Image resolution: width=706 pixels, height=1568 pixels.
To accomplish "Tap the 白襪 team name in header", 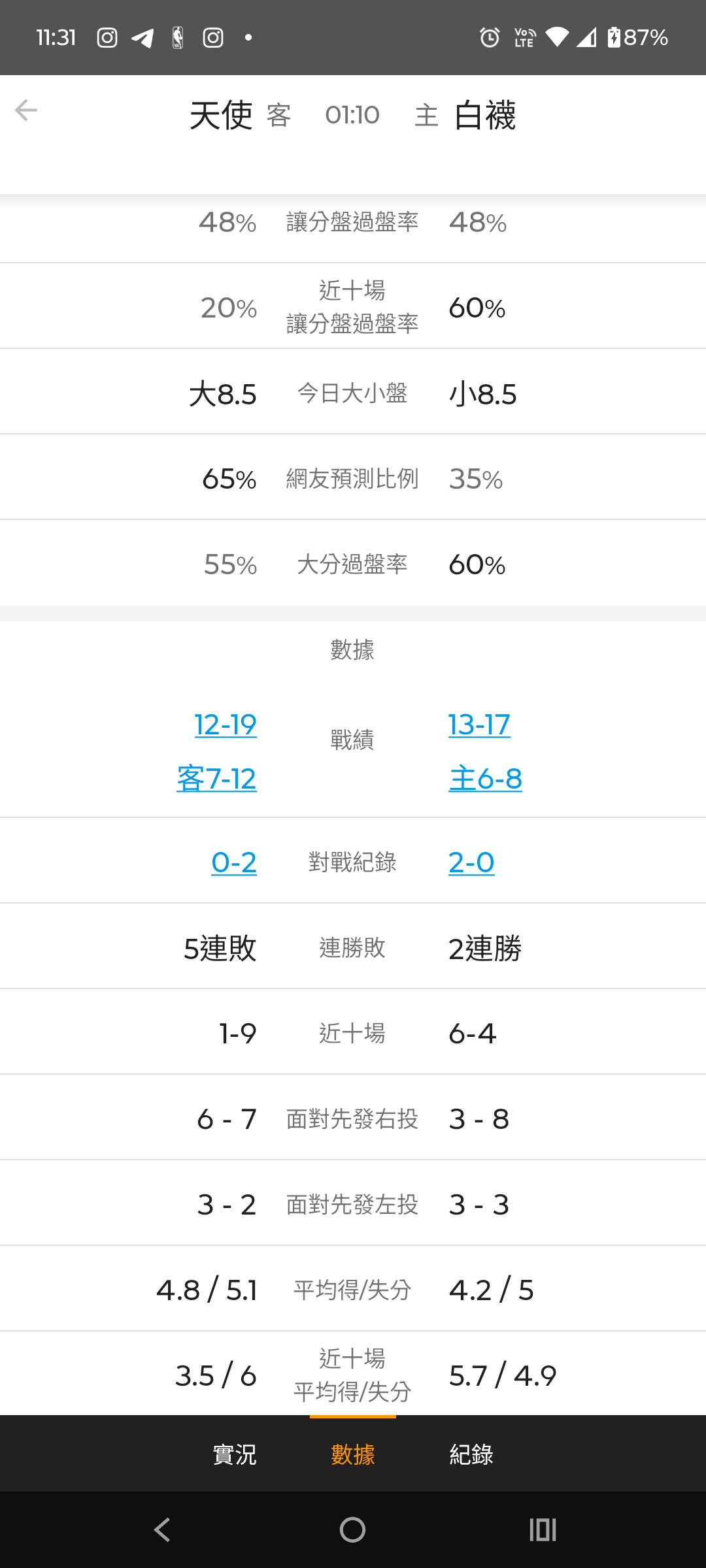I will tap(485, 116).
